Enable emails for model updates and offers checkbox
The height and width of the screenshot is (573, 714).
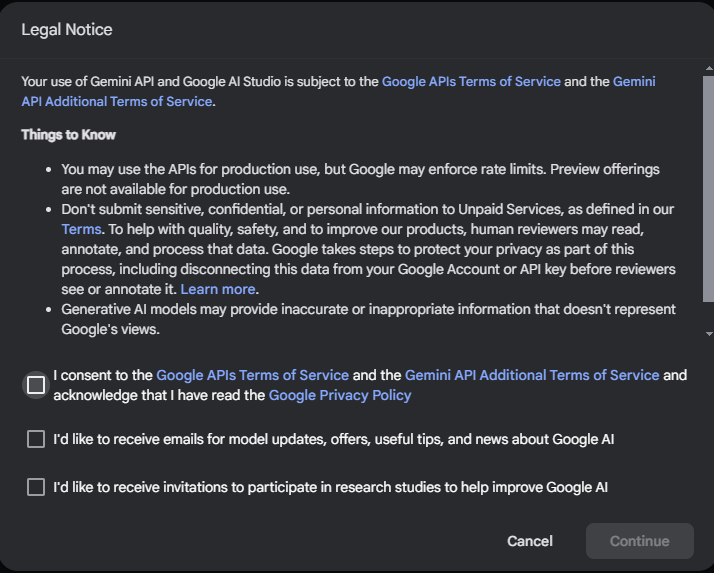pyautogui.click(x=36, y=439)
